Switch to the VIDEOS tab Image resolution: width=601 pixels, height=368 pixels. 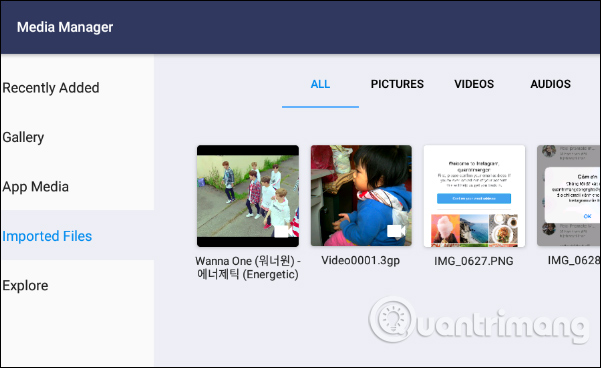click(474, 84)
